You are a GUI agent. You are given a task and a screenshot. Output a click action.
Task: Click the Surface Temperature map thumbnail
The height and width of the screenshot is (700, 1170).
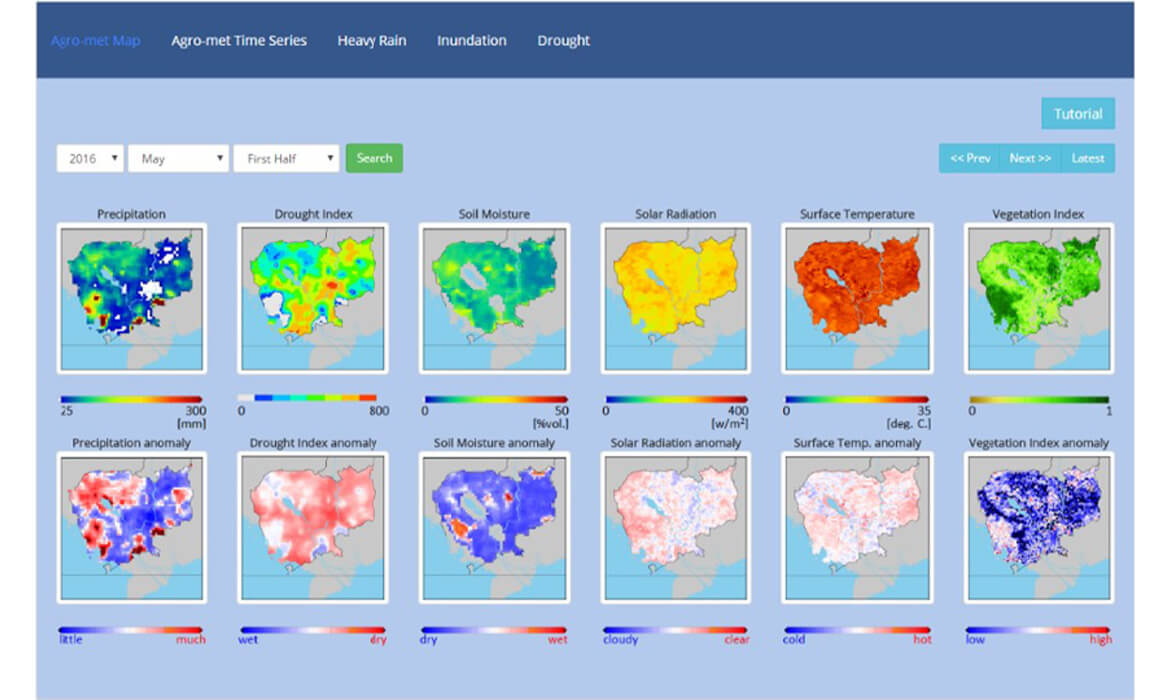pyautogui.click(x=857, y=298)
